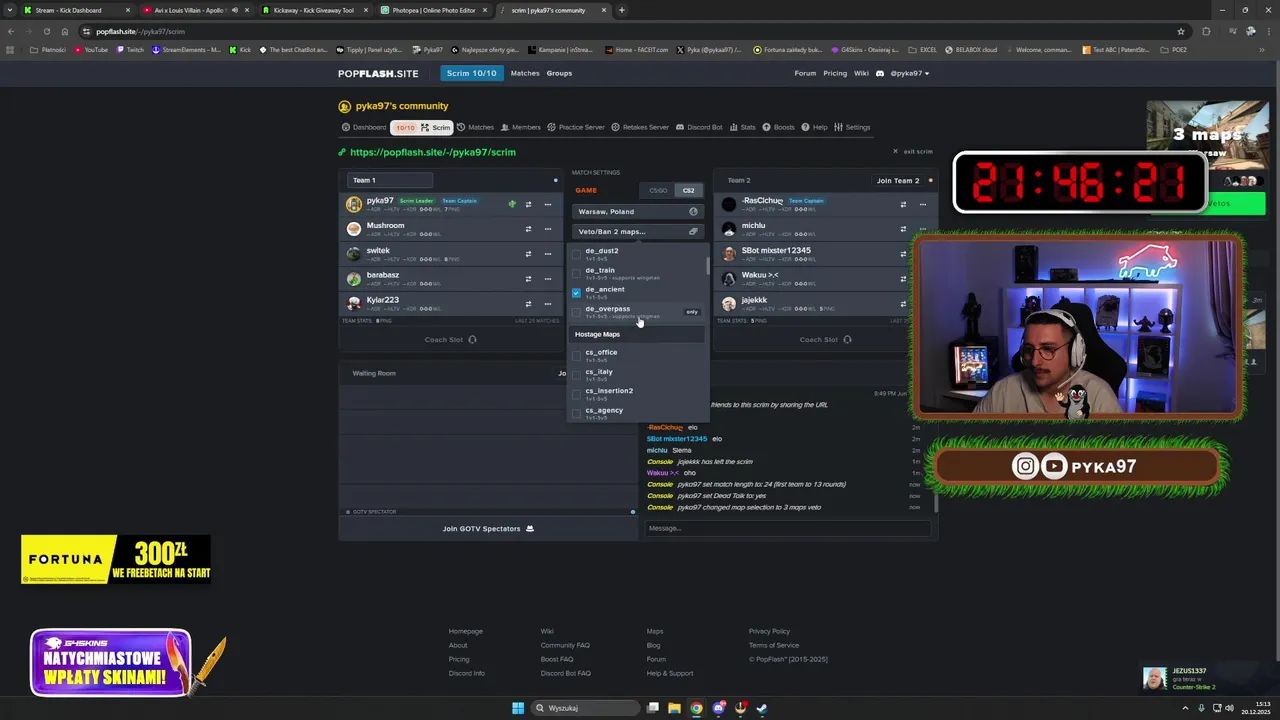The width and height of the screenshot is (1280, 720).
Task: Collapse the Veto/Ban 2 maps dropdown
Action: click(638, 231)
